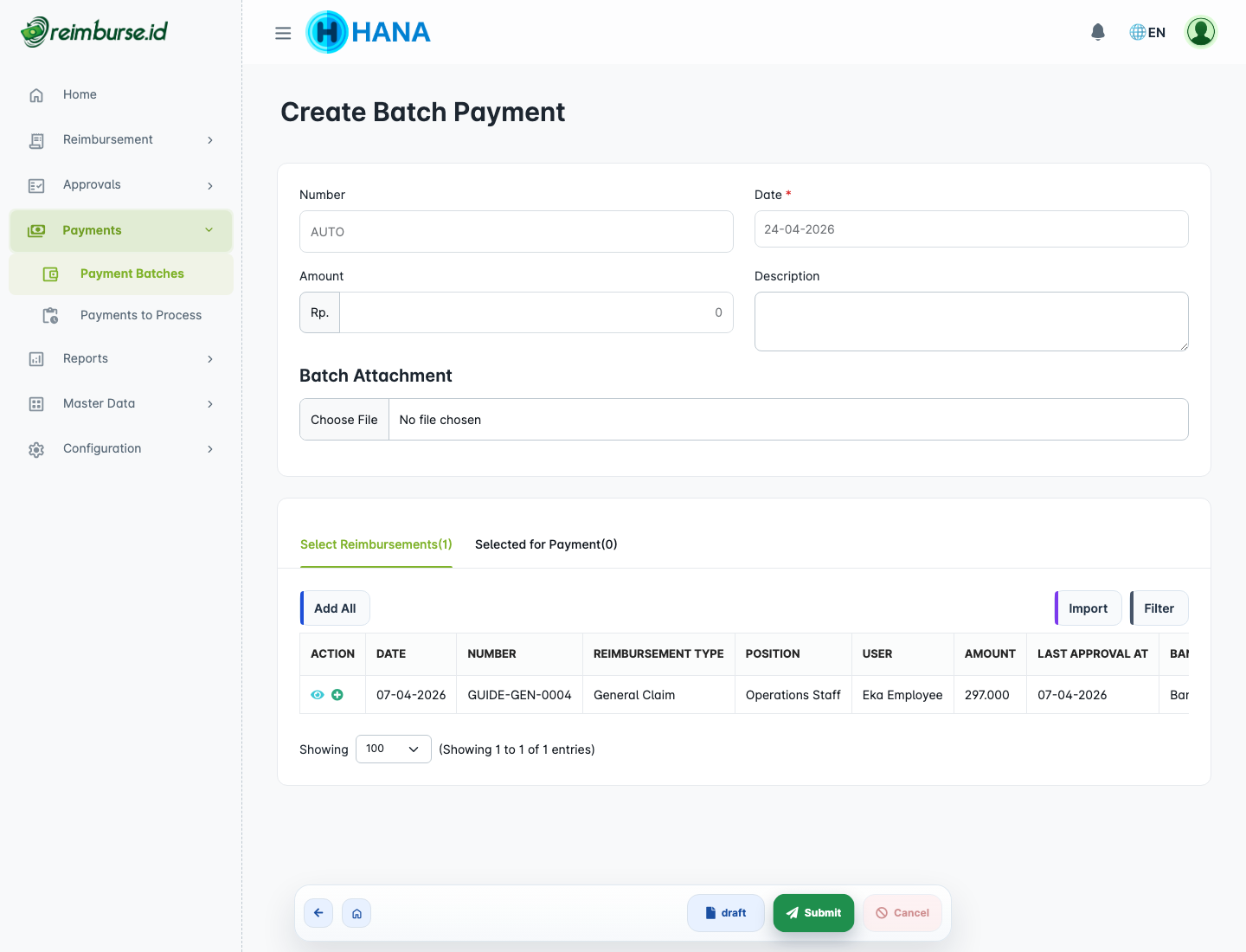This screenshot has height=952, width=1246.
Task: Click the green plus icon to add the reimbursement
Action: (x=337, y=694)
